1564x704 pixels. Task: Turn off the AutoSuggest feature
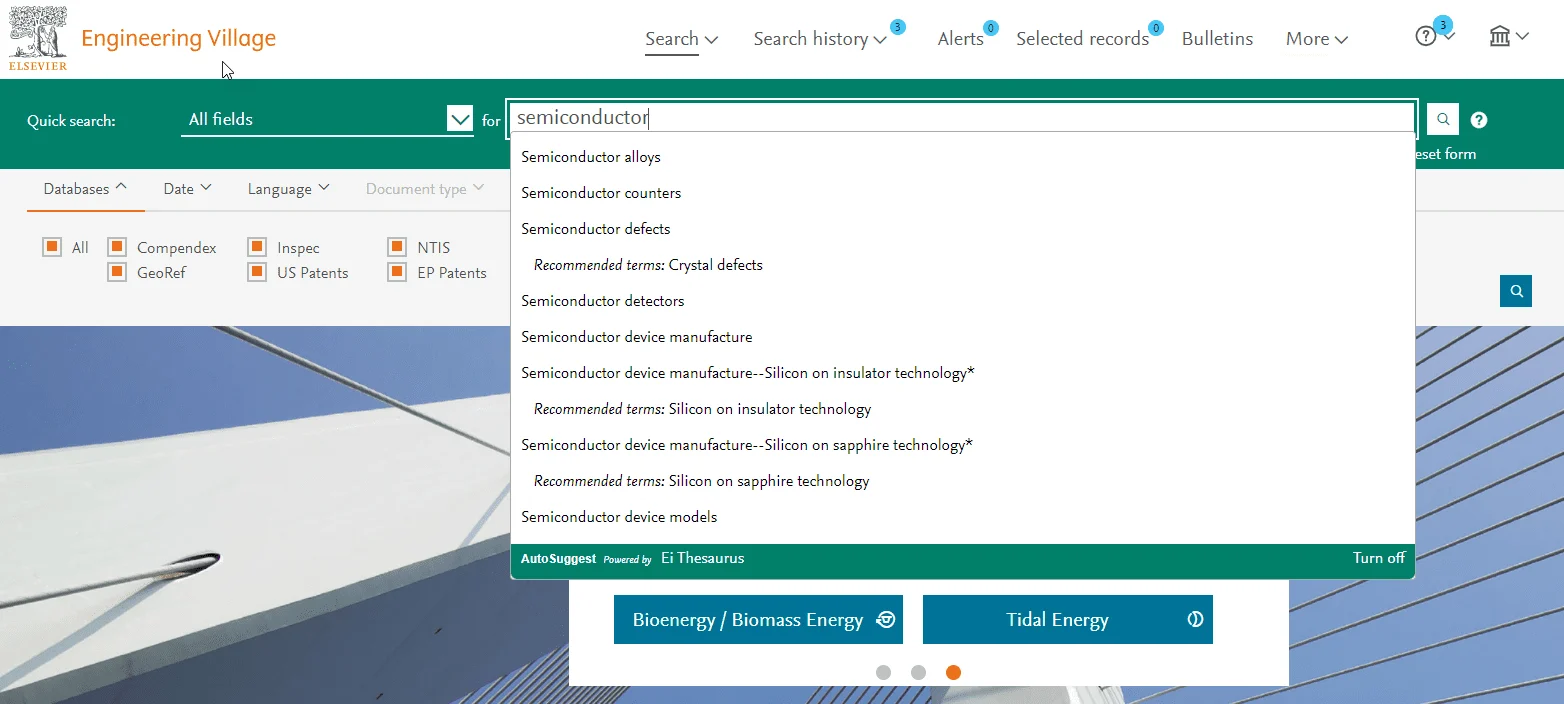coord(1378,558)
